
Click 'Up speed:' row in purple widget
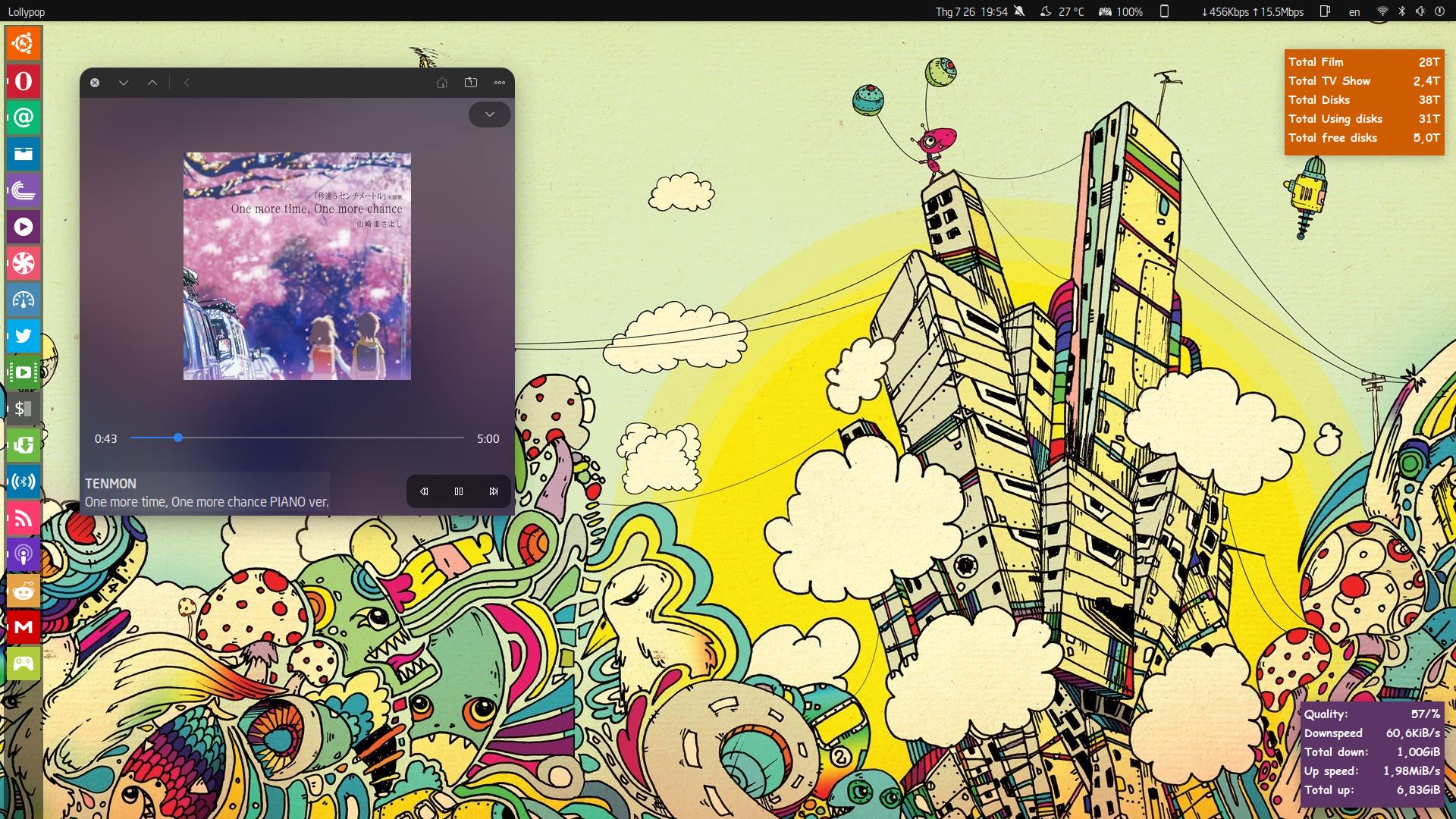click(1372, 771)
